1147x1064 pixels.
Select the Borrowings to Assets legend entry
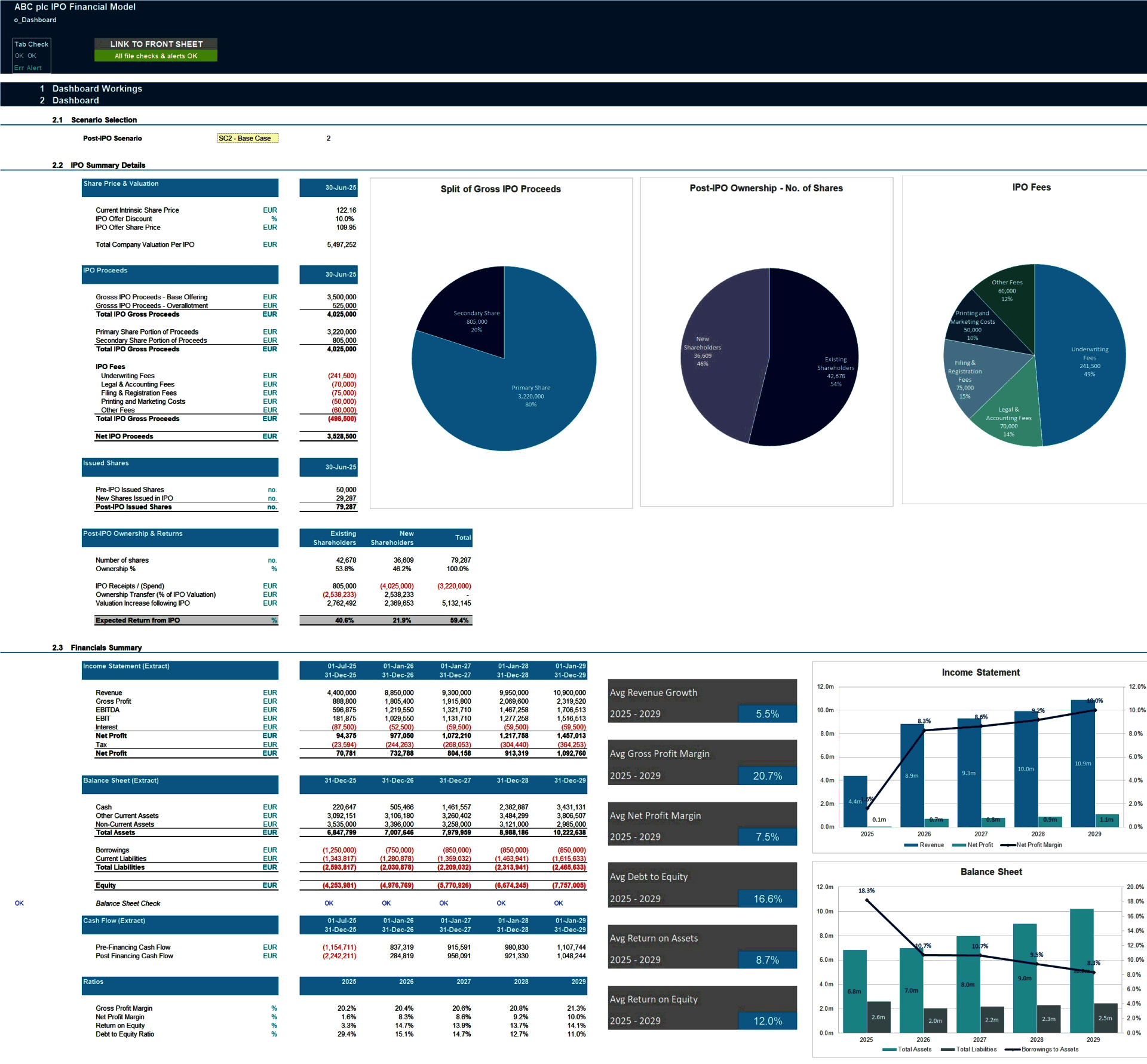(x=1042, y=1050)
